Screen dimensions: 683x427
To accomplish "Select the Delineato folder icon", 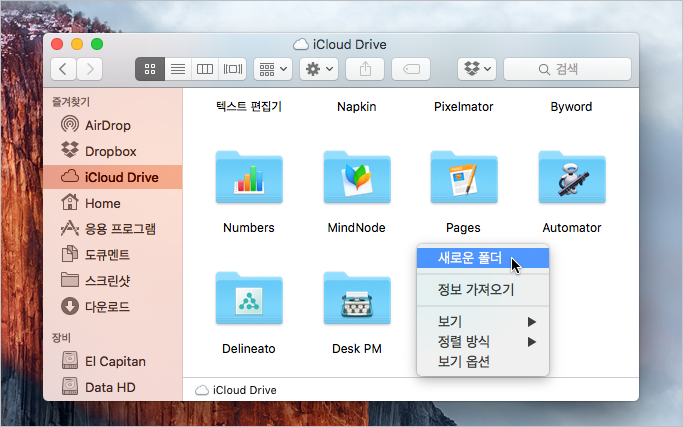I will 249,298.
